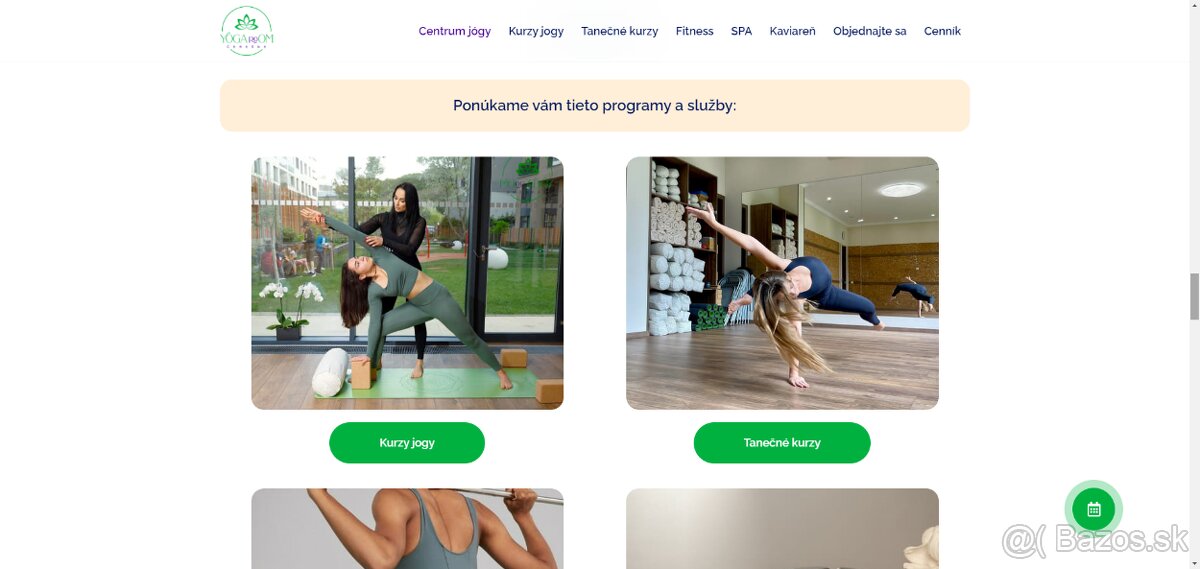Viewport: 1200px width, 569px height.
Task: Select the partially visible SPA photo
Action: (782, 528)
